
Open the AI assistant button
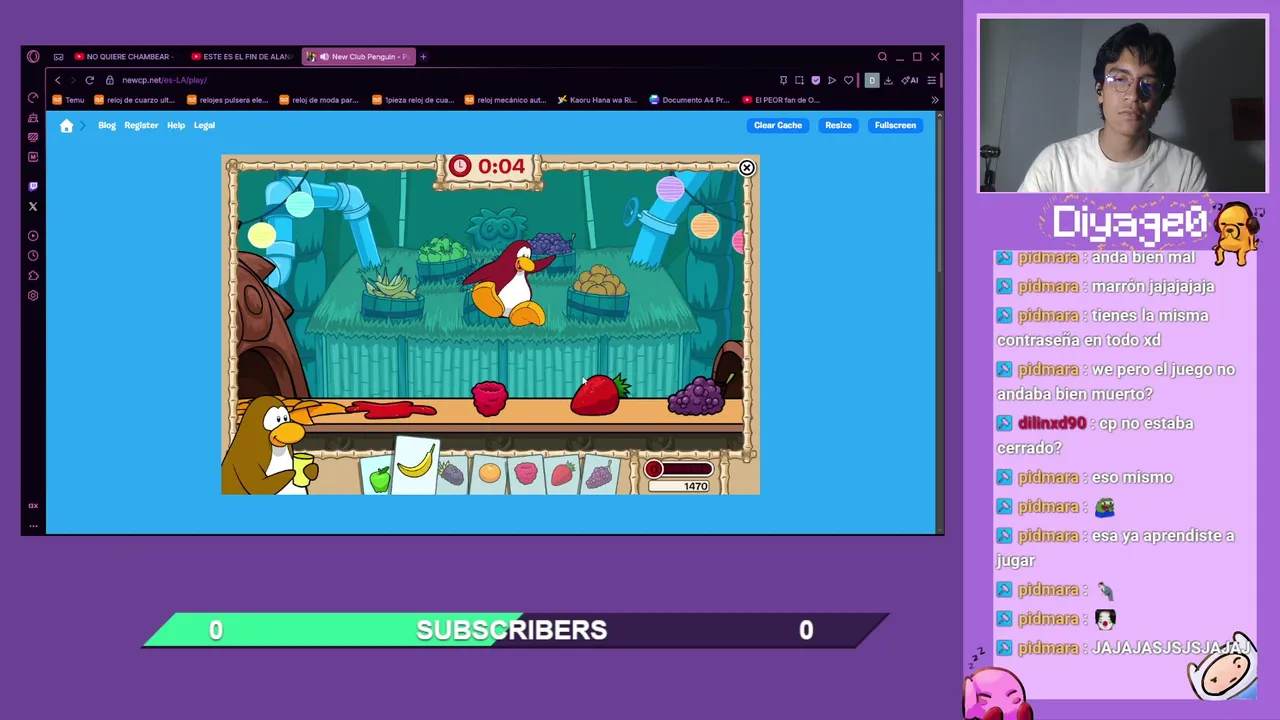coord(910,80)
